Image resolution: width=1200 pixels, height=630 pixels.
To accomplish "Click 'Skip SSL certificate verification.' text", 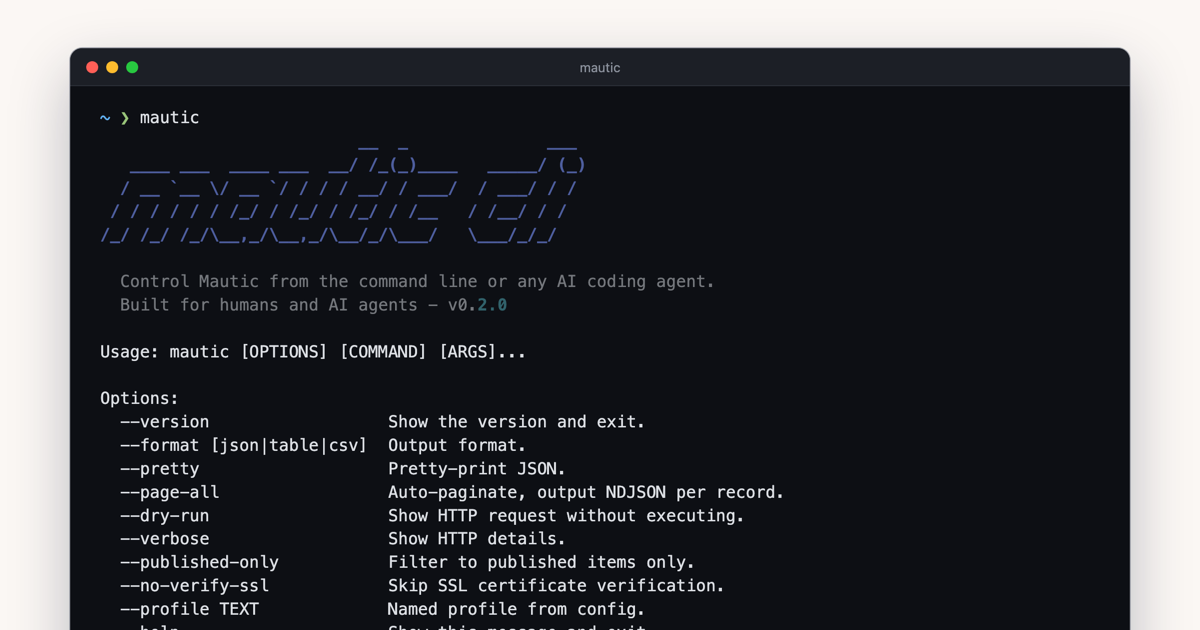I will [x=556, y=586].
